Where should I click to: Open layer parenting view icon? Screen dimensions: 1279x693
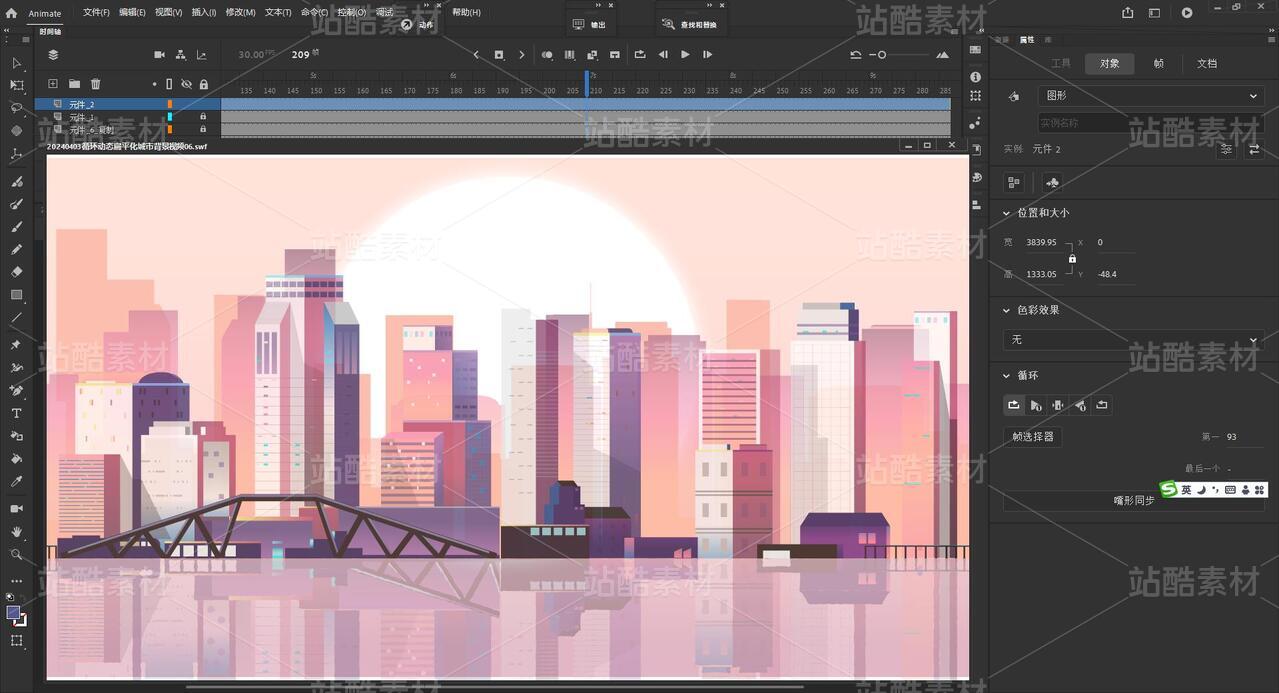[x=180, y=54]
